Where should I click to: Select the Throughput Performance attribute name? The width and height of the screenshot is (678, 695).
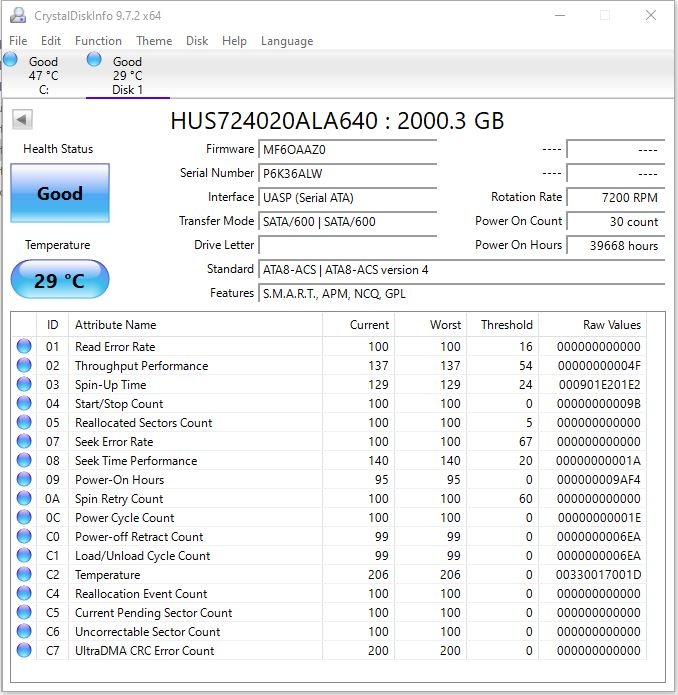point(141,366)
